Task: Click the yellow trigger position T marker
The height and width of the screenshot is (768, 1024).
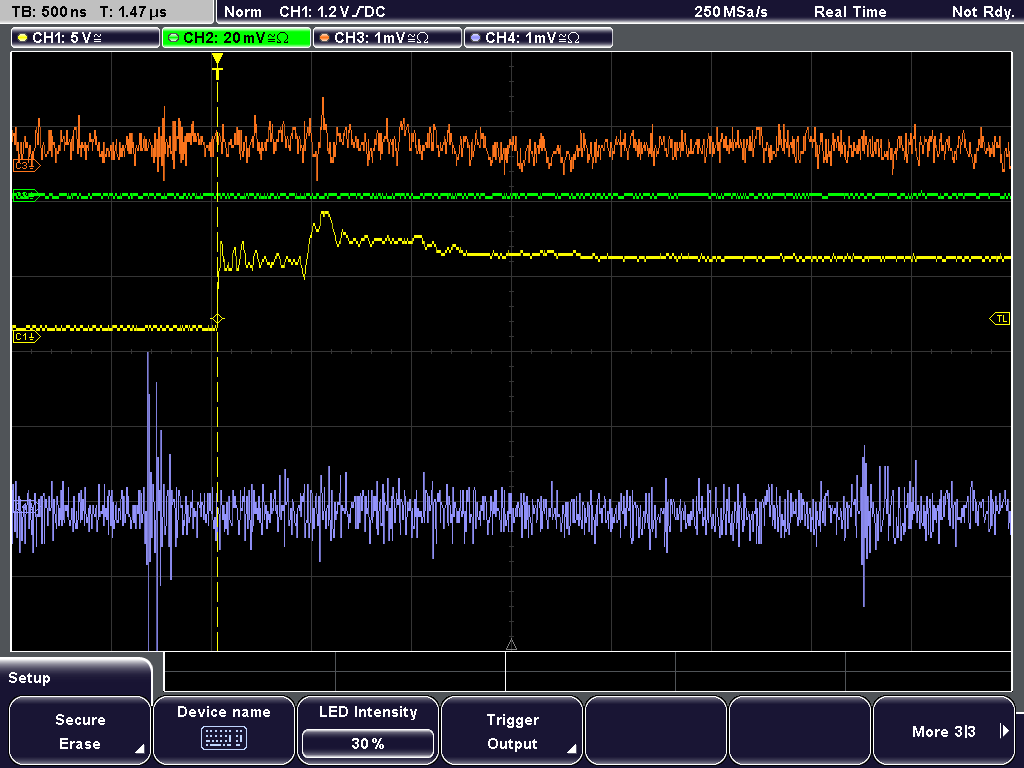Action: [x=217, y=66]
